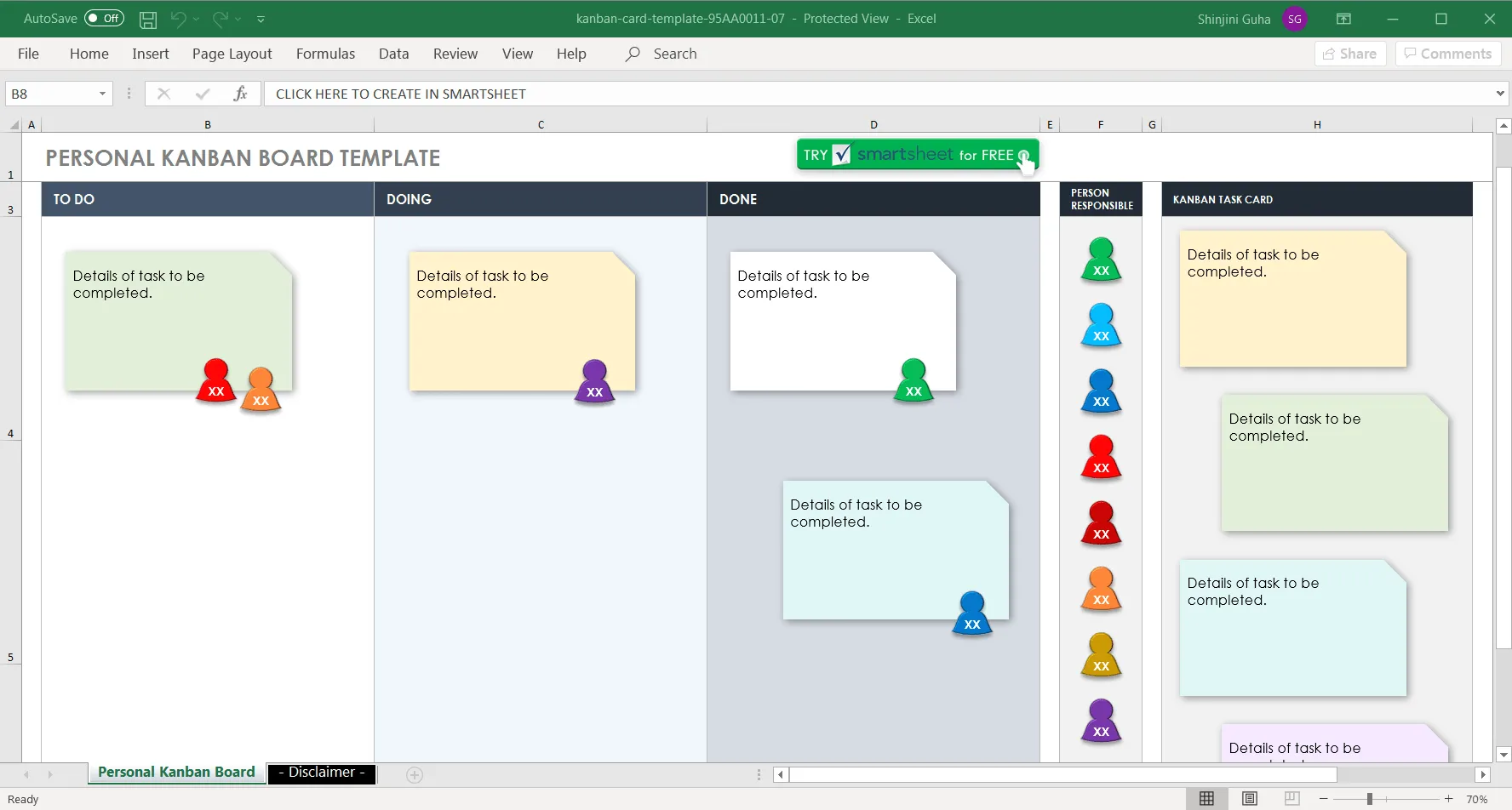Select orange person icon on TO DO card
The height and width of the screenshot is (810, 1512).
click(261, 390)
